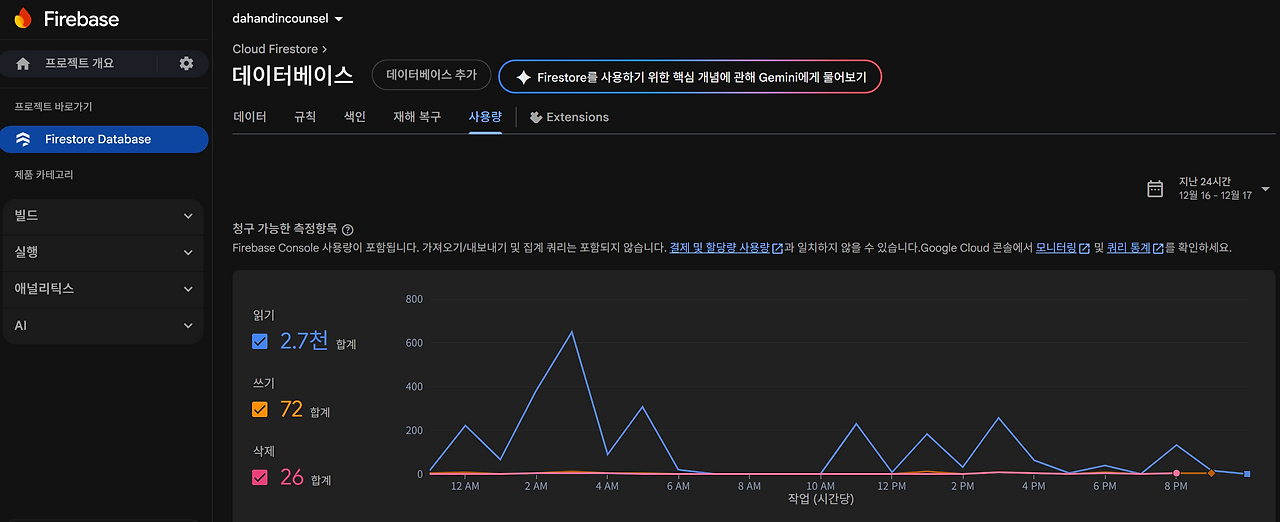Click external-link icon after 쿼리 통계
Viewport: 1280px width, 522px height.
pyautogui.click(x=1158, y=248)
